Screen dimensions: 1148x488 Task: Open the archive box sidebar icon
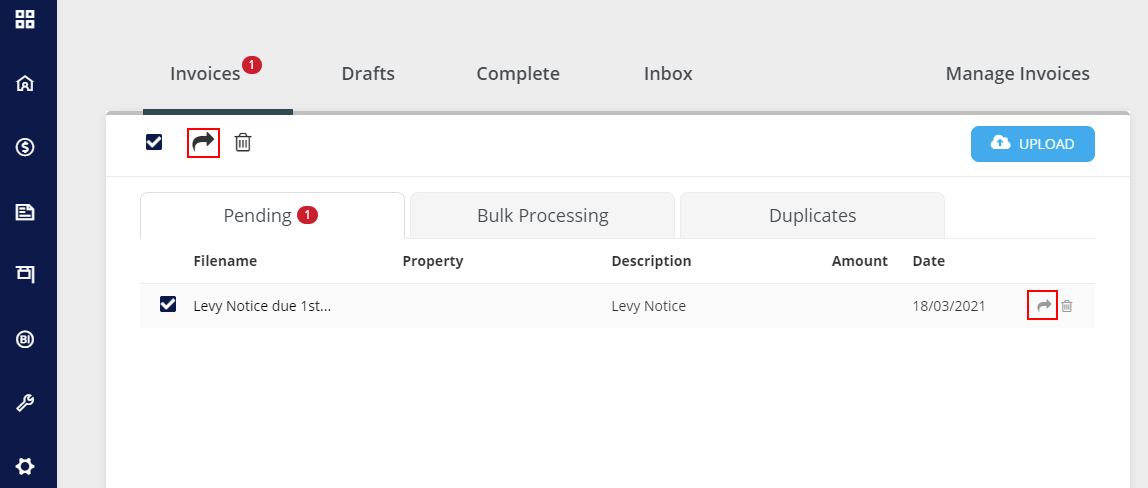[25, 274]
